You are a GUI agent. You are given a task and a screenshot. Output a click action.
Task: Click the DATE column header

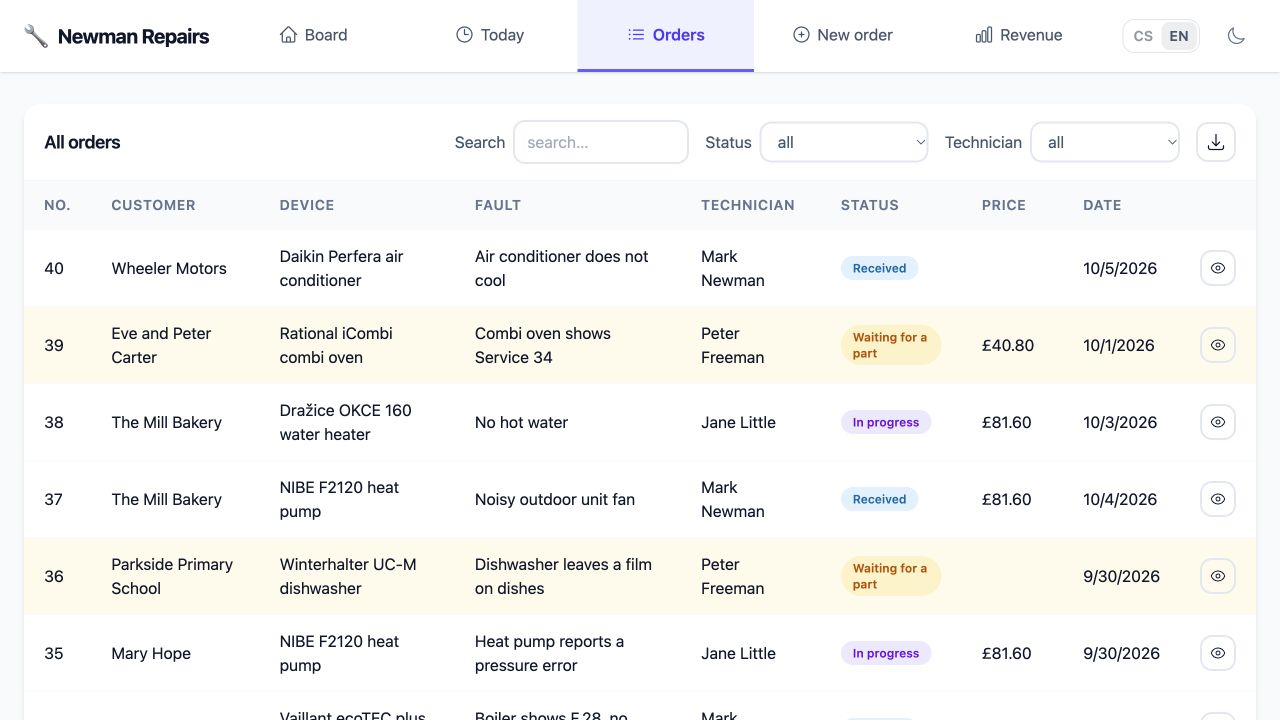(x=1102, y=205)
